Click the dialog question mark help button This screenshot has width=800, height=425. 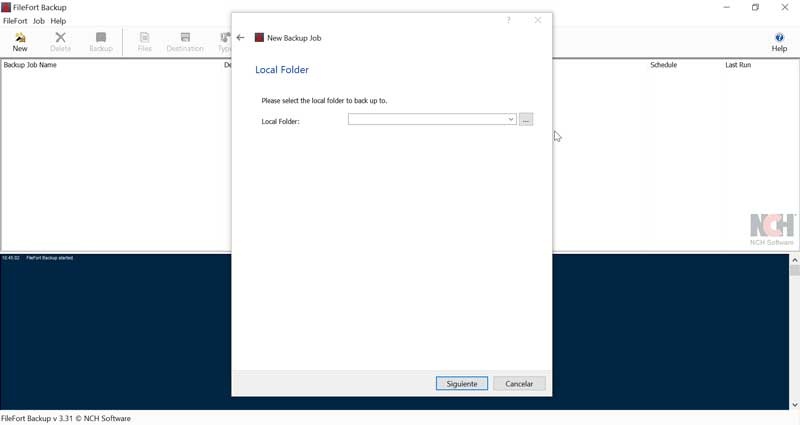pyautogui.click(x=508, y=20)
